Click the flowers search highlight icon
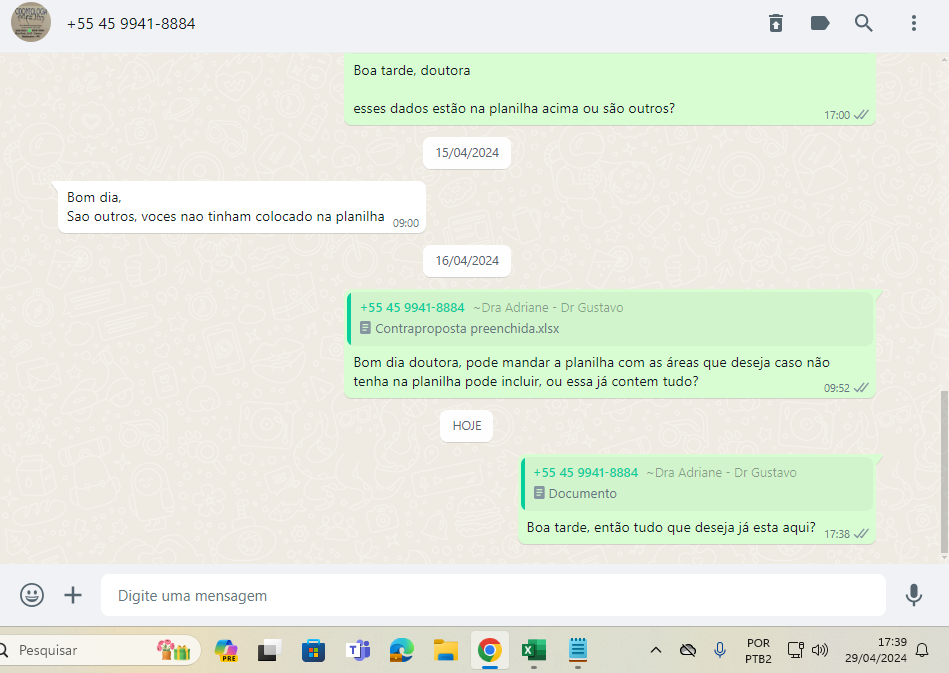The width and height of the screenshot is (949, 673). click(174, 650)
